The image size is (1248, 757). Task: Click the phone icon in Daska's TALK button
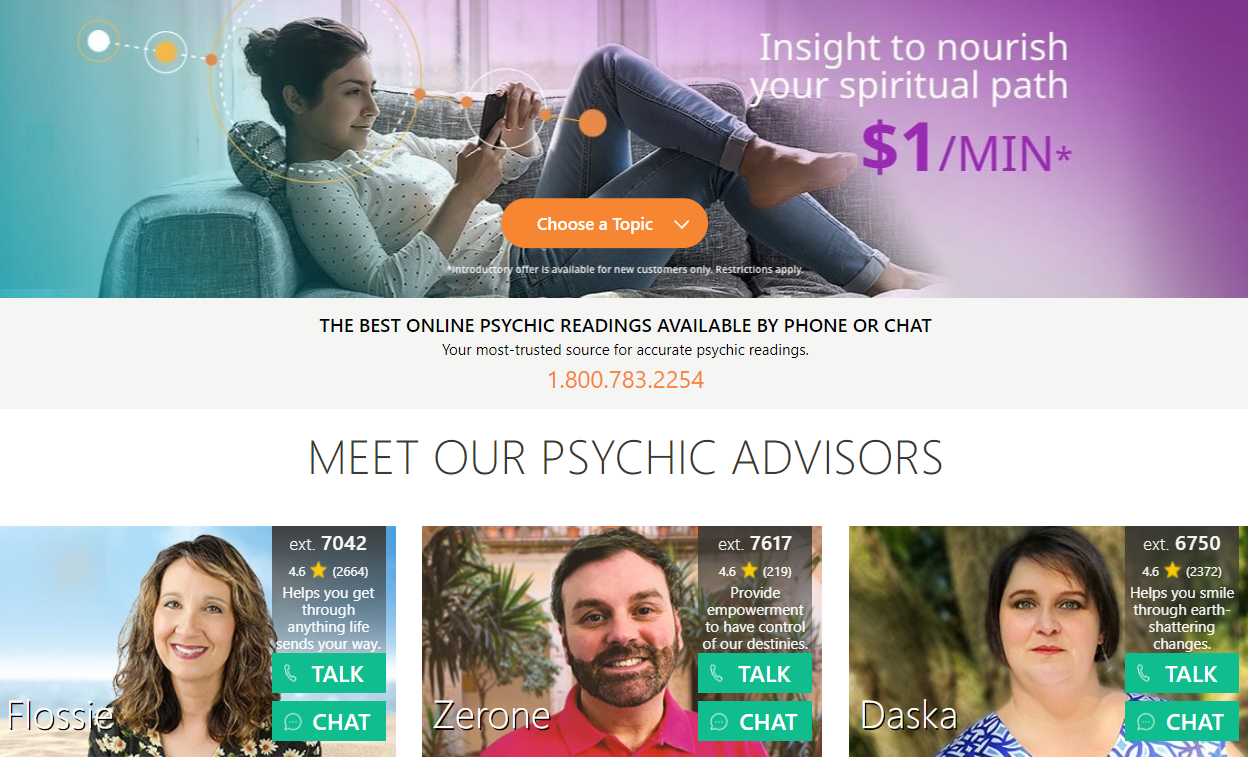click(1143, 674)
